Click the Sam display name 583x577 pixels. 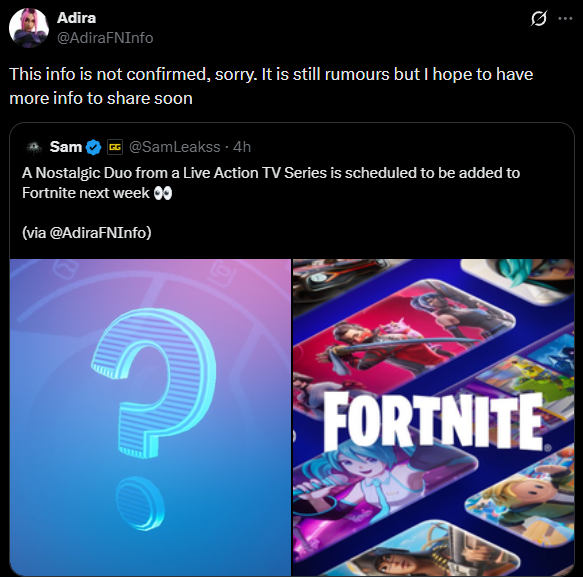point(66,147)
